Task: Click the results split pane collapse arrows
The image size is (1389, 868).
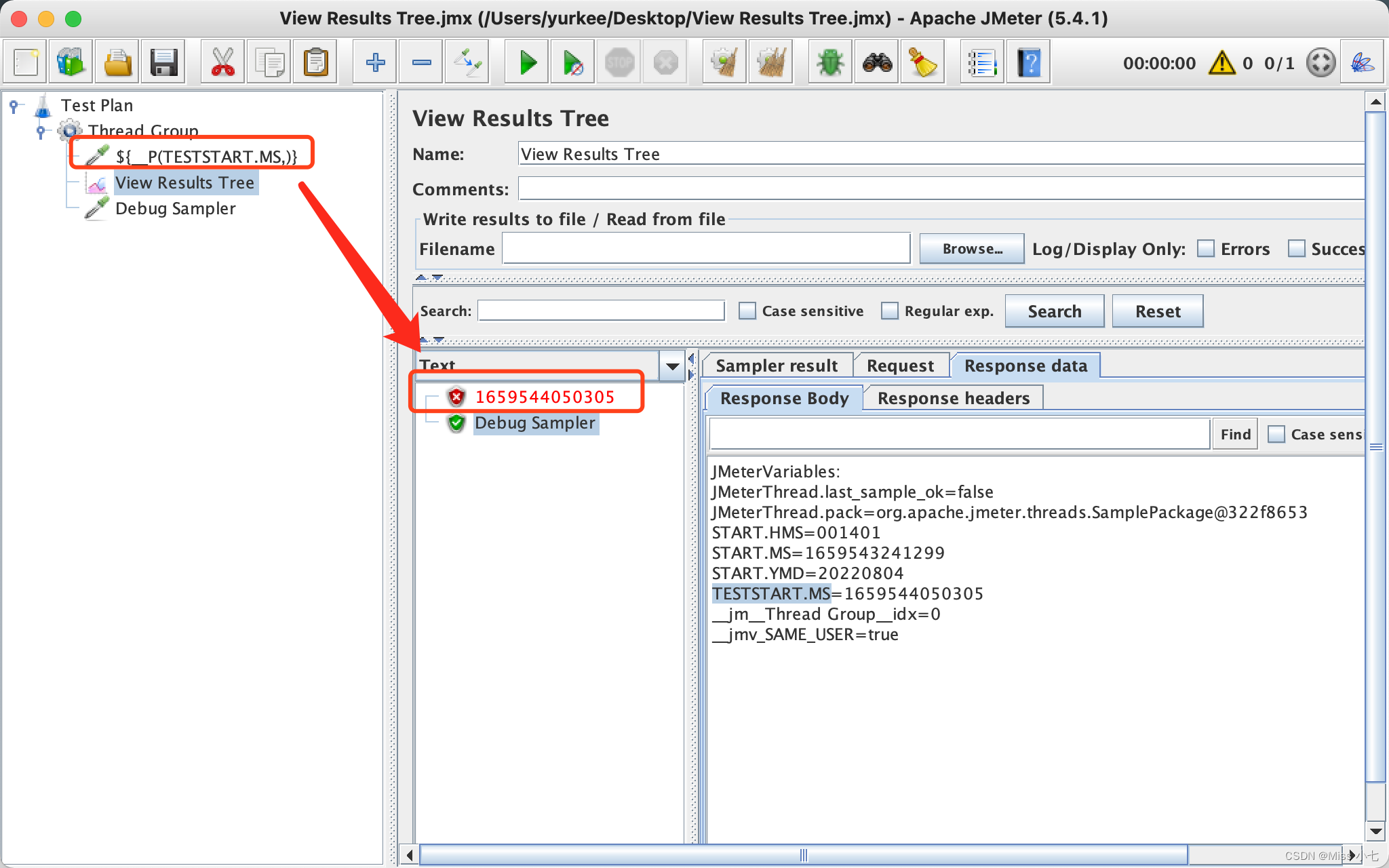Action: tap(691, 366)
